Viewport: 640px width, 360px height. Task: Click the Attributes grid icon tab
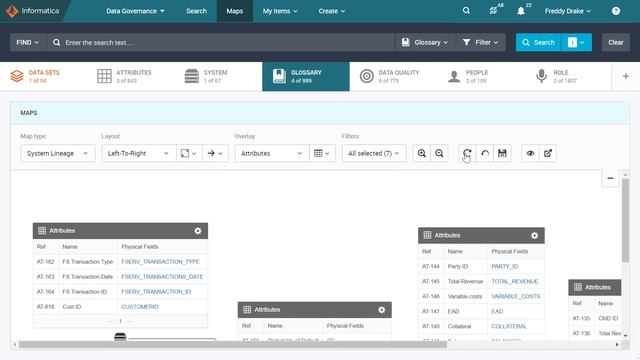point(104,76)
